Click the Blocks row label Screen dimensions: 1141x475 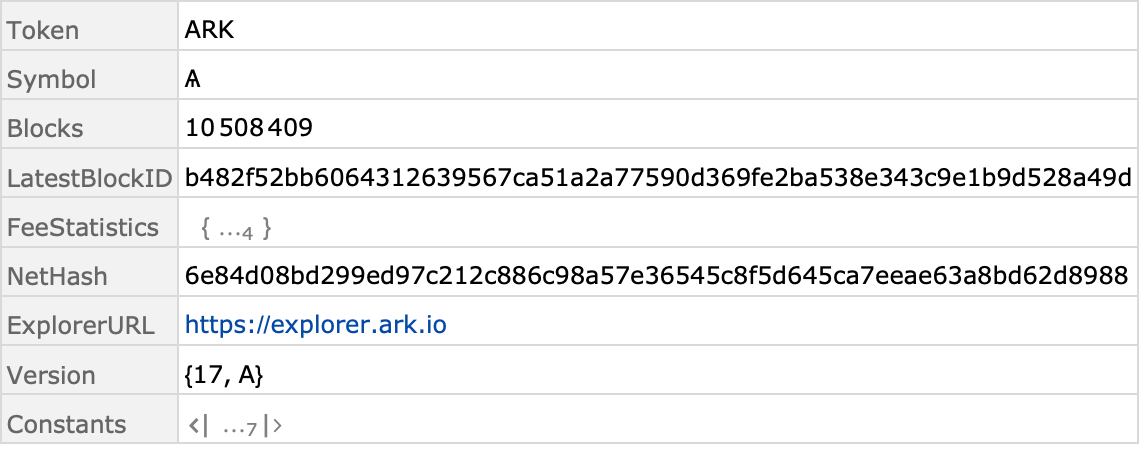point(45,129)
